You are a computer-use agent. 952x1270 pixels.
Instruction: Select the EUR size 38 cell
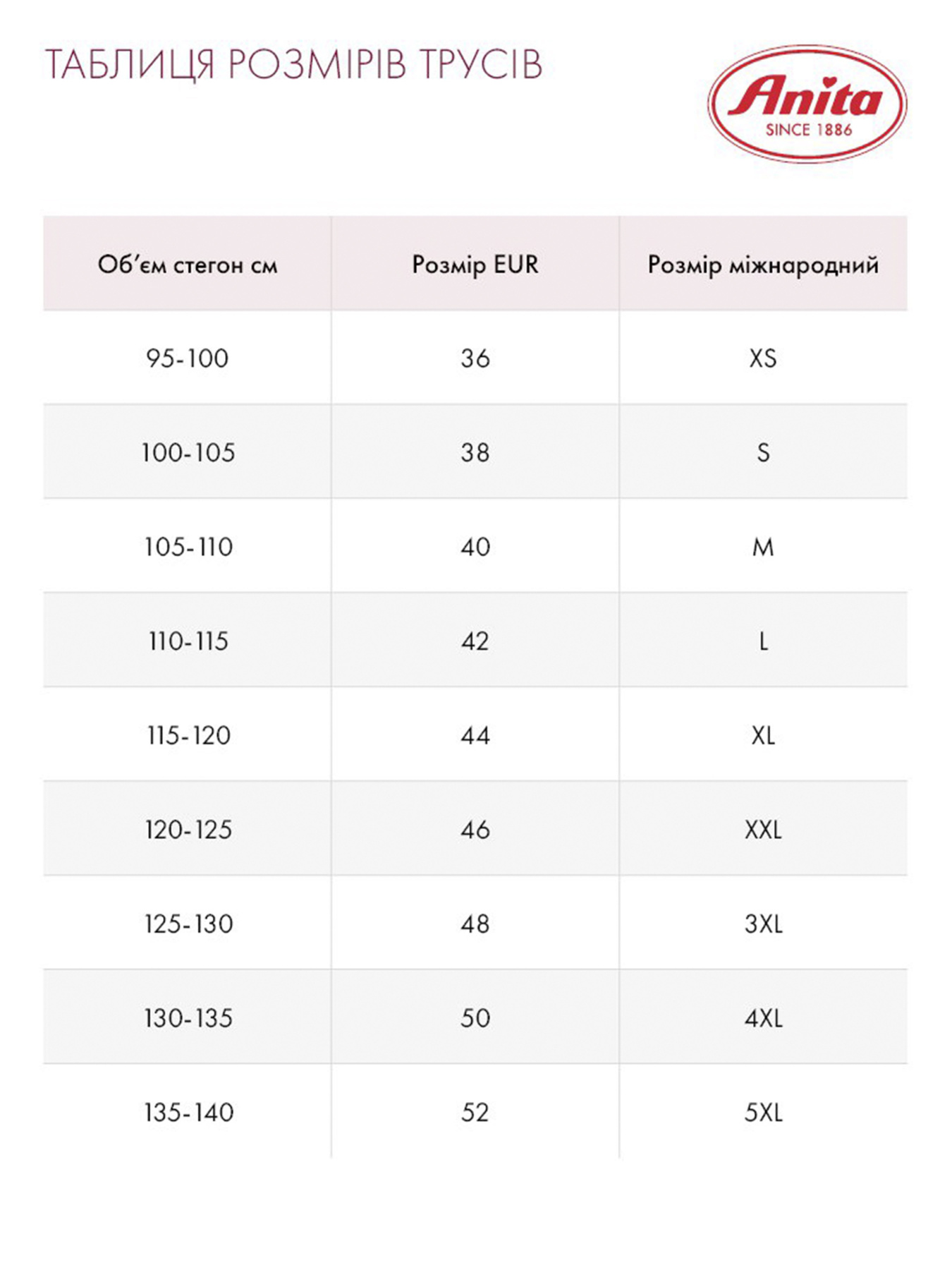tap(475, 452)
